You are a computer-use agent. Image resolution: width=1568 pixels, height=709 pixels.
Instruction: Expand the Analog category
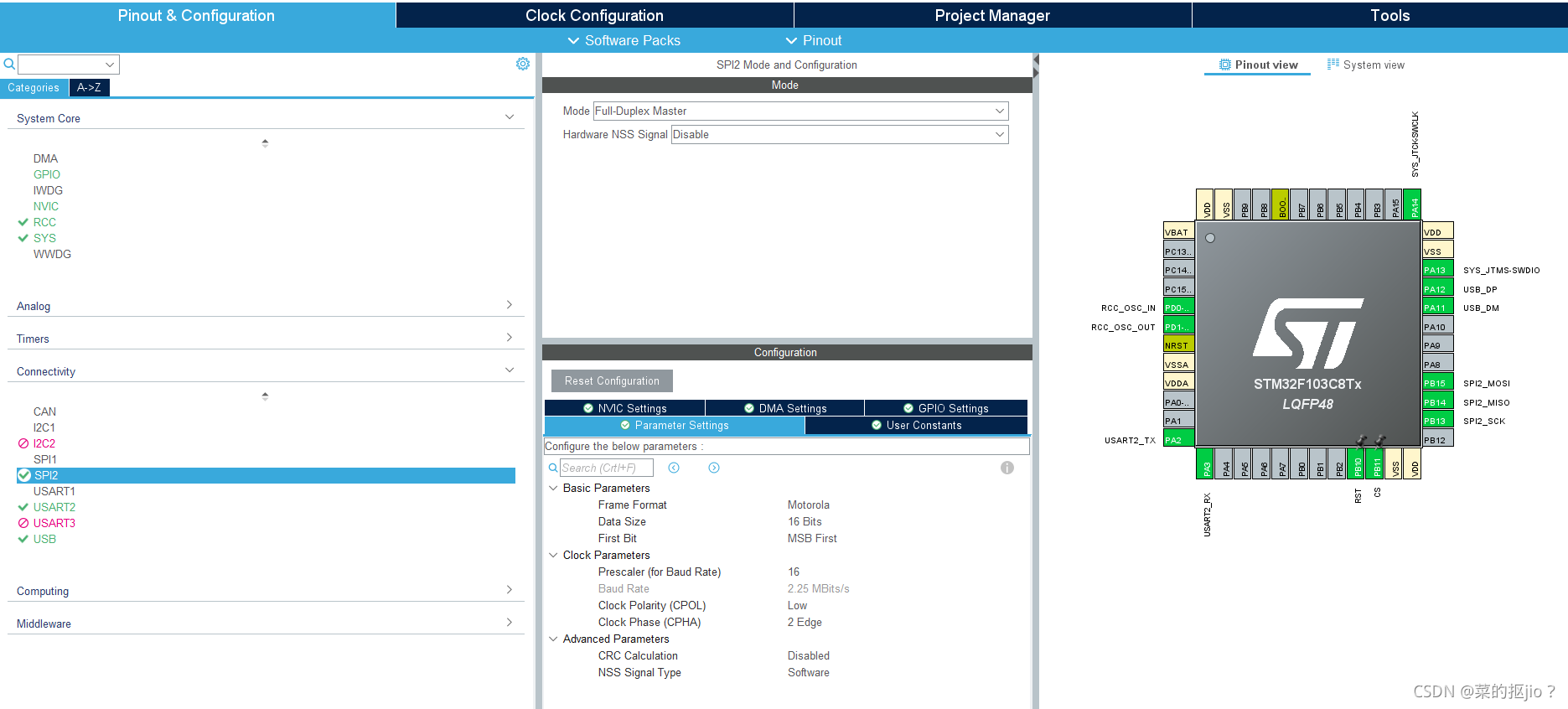510,305
